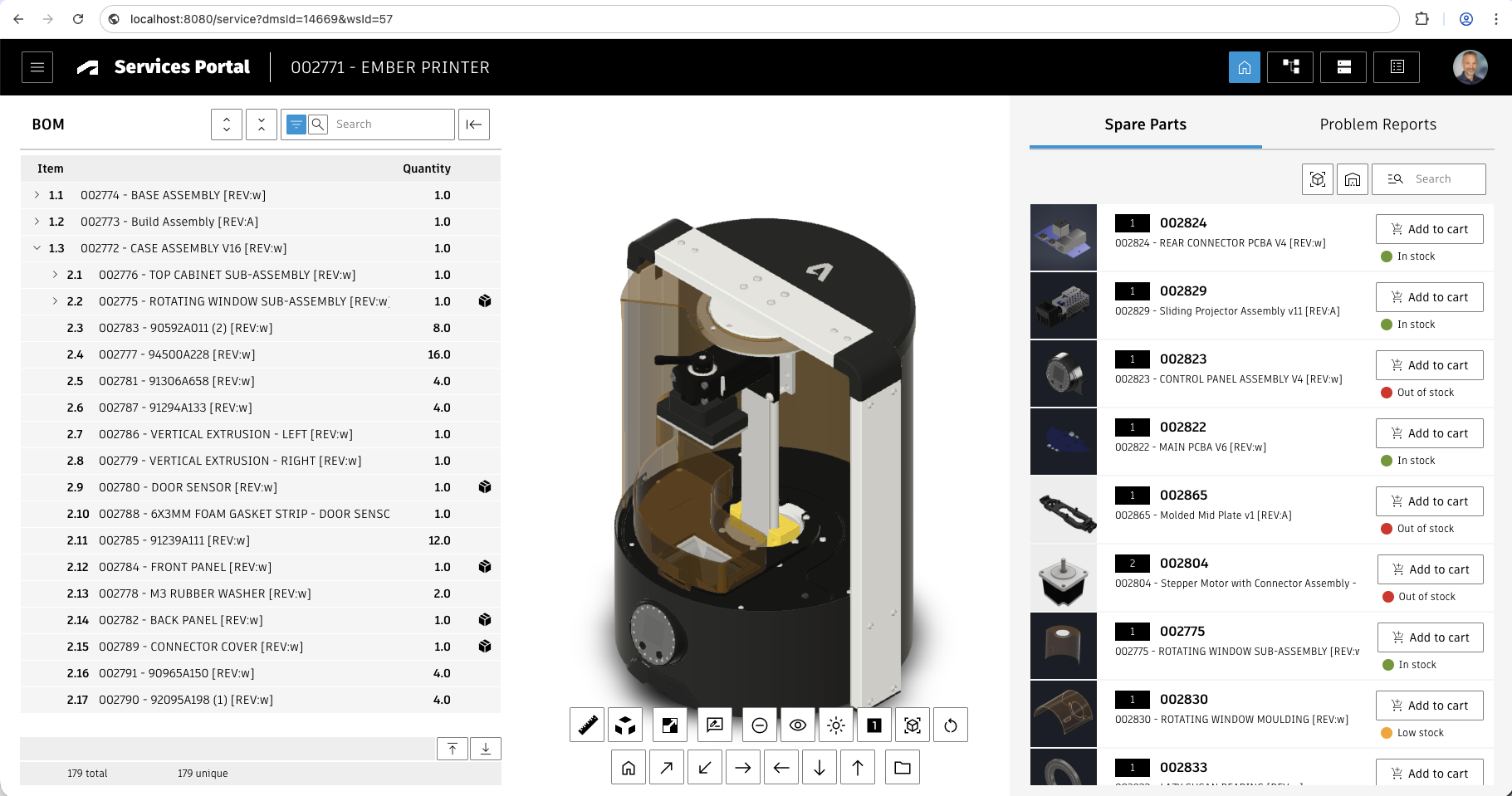Click the BOM search input field
The image size is (1512, 796).
pos(390,125)
